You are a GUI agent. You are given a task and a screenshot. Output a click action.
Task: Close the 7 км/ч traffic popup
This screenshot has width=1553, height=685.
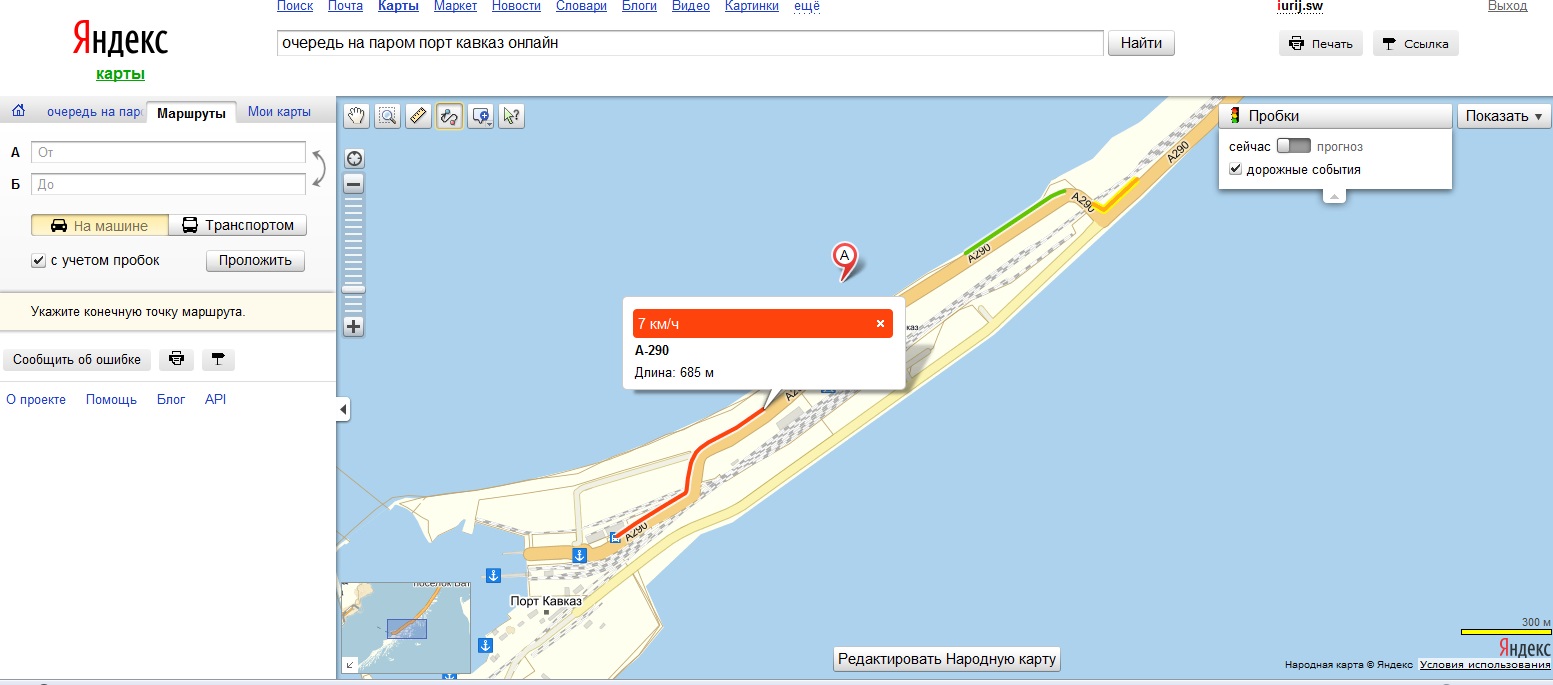point(880,323)
